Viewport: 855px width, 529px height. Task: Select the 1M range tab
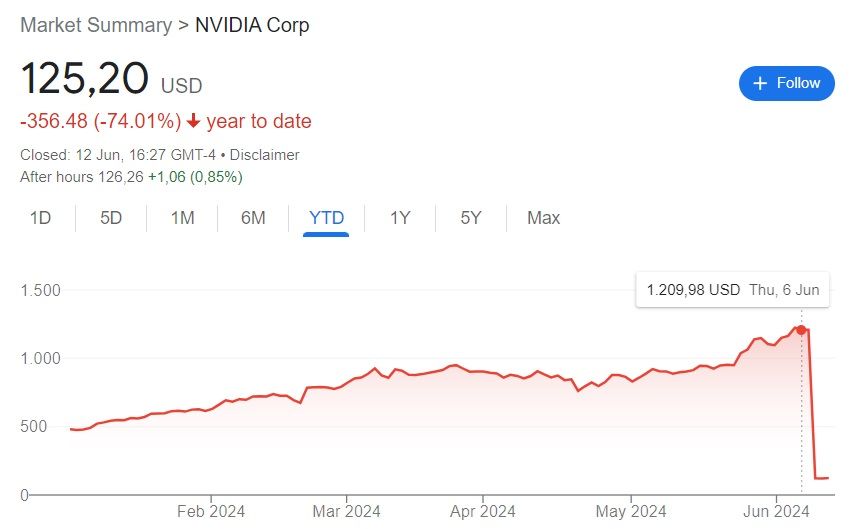182,218
